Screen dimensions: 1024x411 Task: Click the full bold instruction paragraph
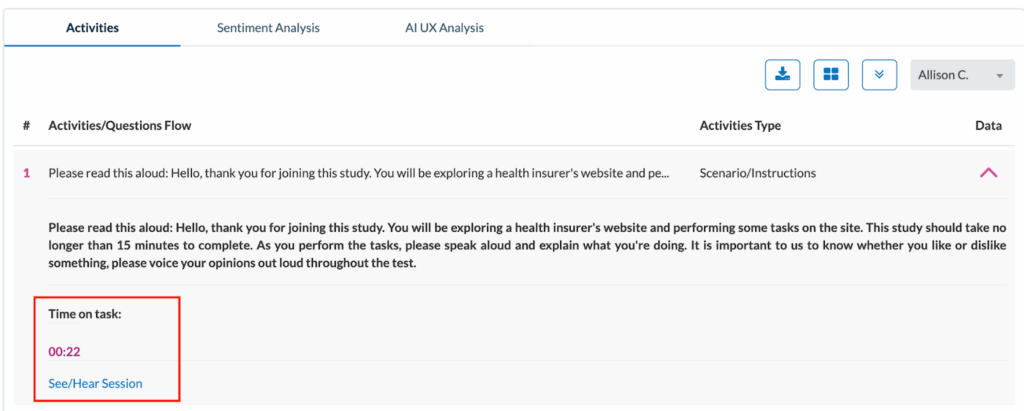click(x=527, y=245)
